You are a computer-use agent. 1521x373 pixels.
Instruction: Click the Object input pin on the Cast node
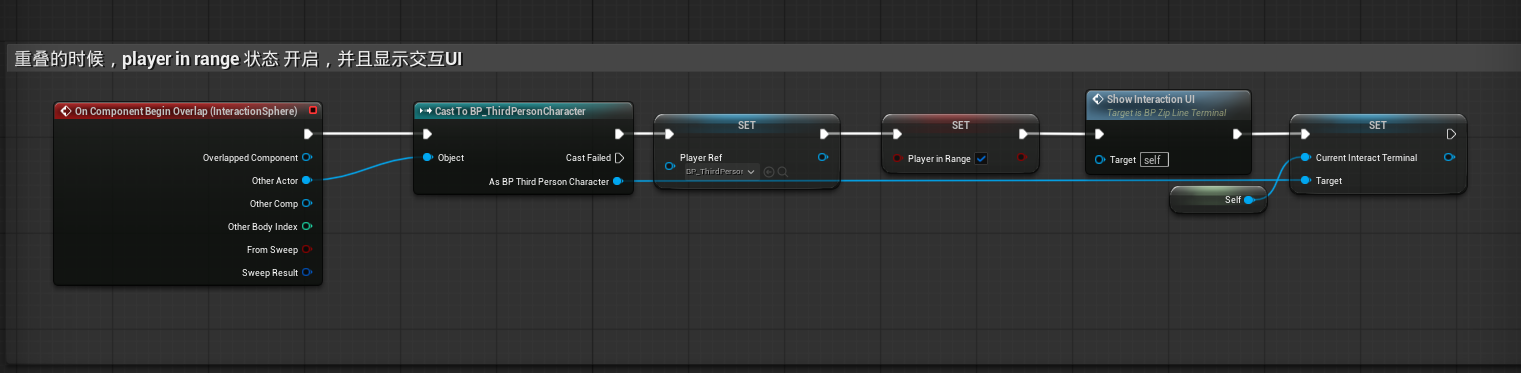427,158
